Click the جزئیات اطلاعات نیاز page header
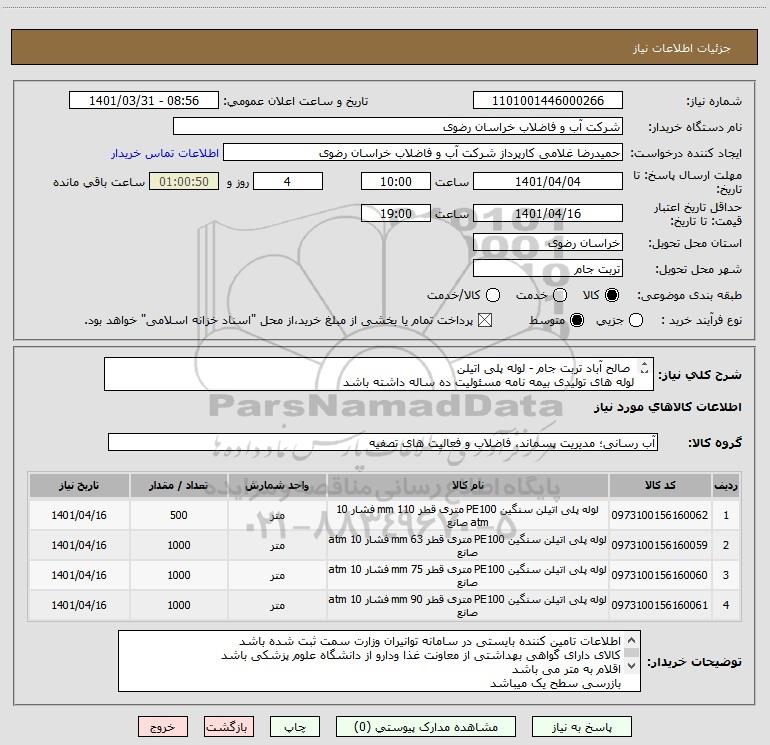Screen dimensions: 770x745 point(681,48)
